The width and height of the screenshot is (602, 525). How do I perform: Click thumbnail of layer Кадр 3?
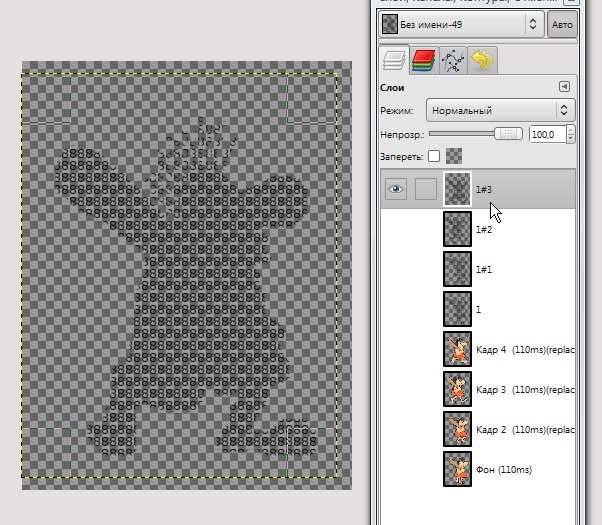pyautogui.click(x=457, y=389)
